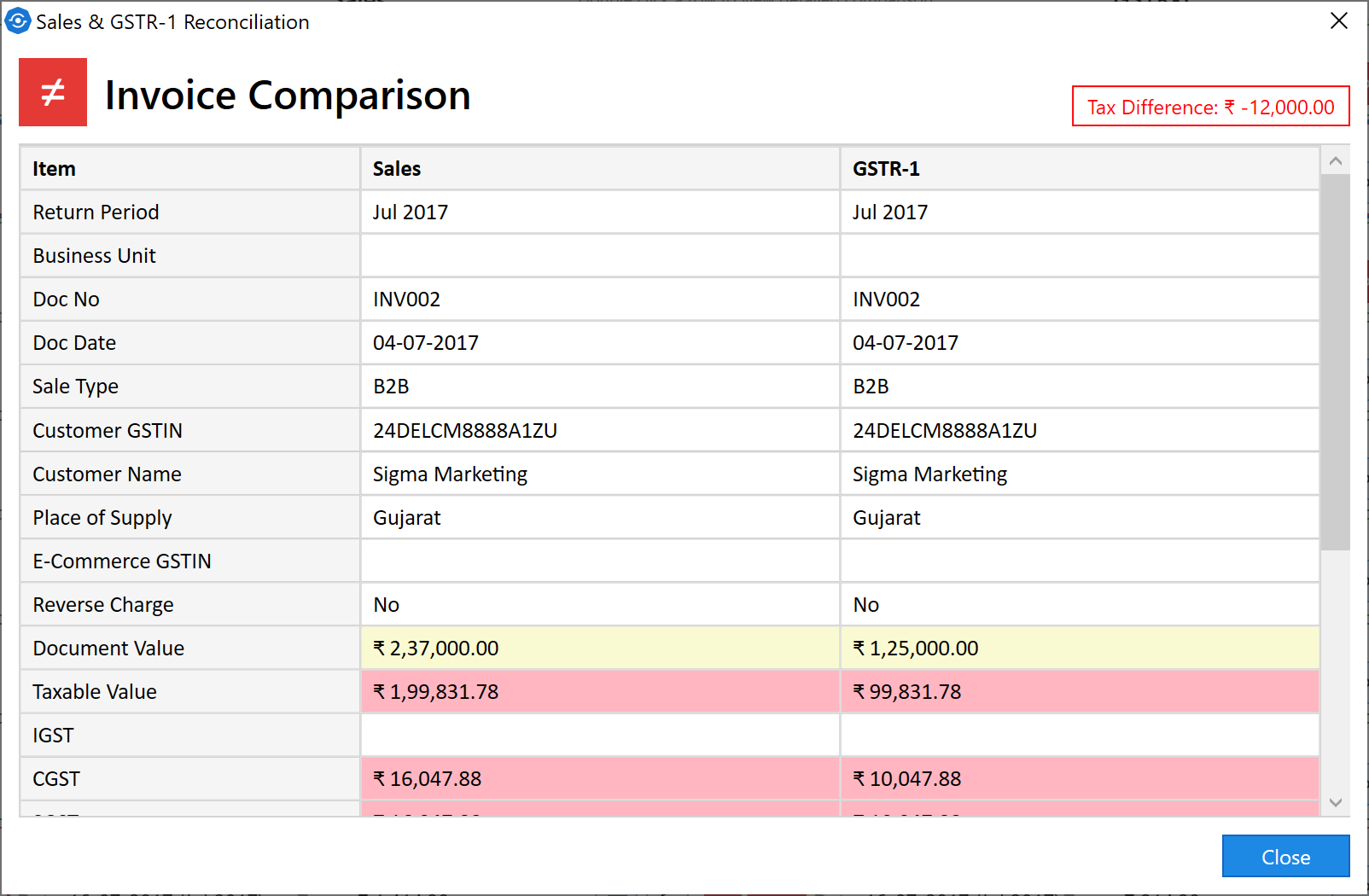The width and height of the screenshot is (1369, 896).
Task: Close the Invoice Comparison dialog window
Action: pyautogui.click(x=1338, y=21)
